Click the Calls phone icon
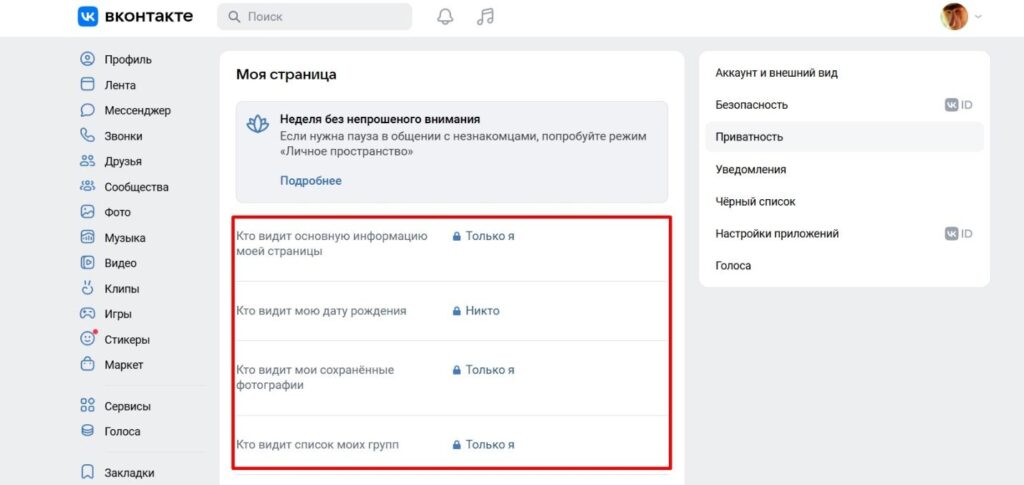 point(87,136)
